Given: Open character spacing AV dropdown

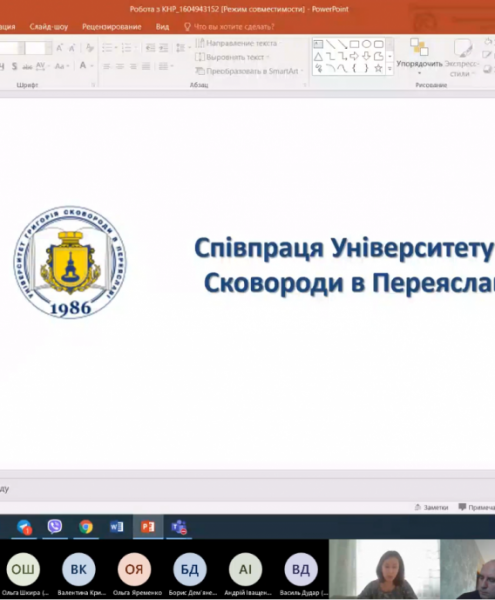Looking at the screenshot, I should (x=42, y=66).
